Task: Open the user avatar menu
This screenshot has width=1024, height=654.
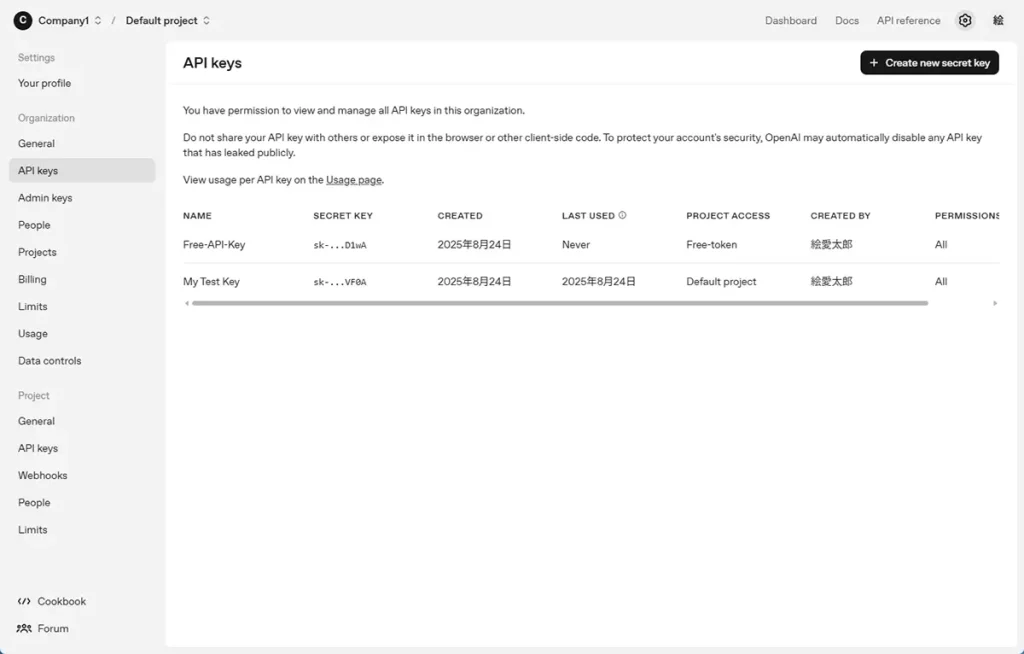Action: click(998, 21)
